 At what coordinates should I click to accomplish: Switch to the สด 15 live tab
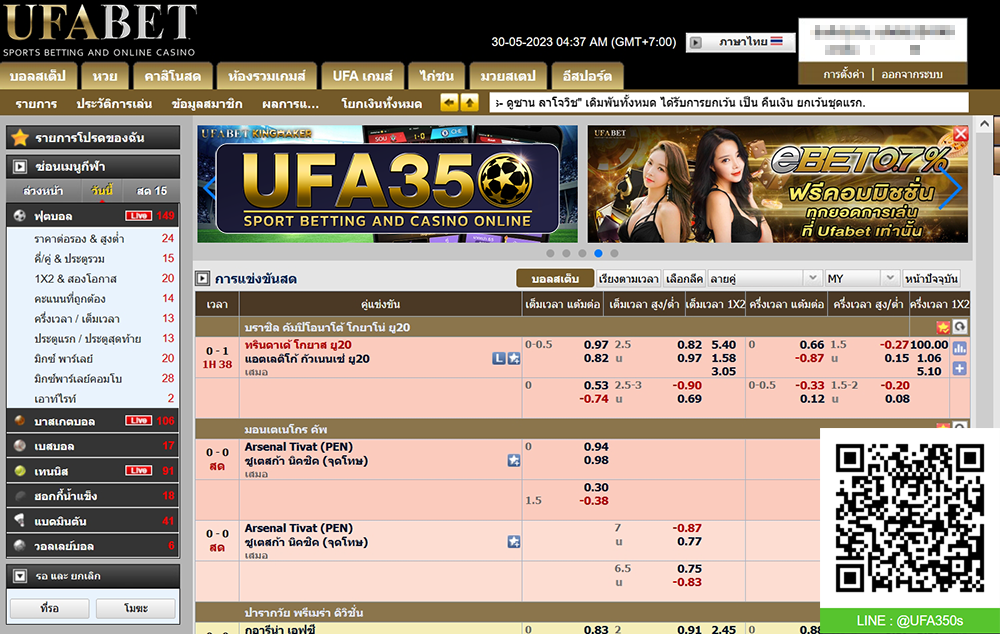151,191
